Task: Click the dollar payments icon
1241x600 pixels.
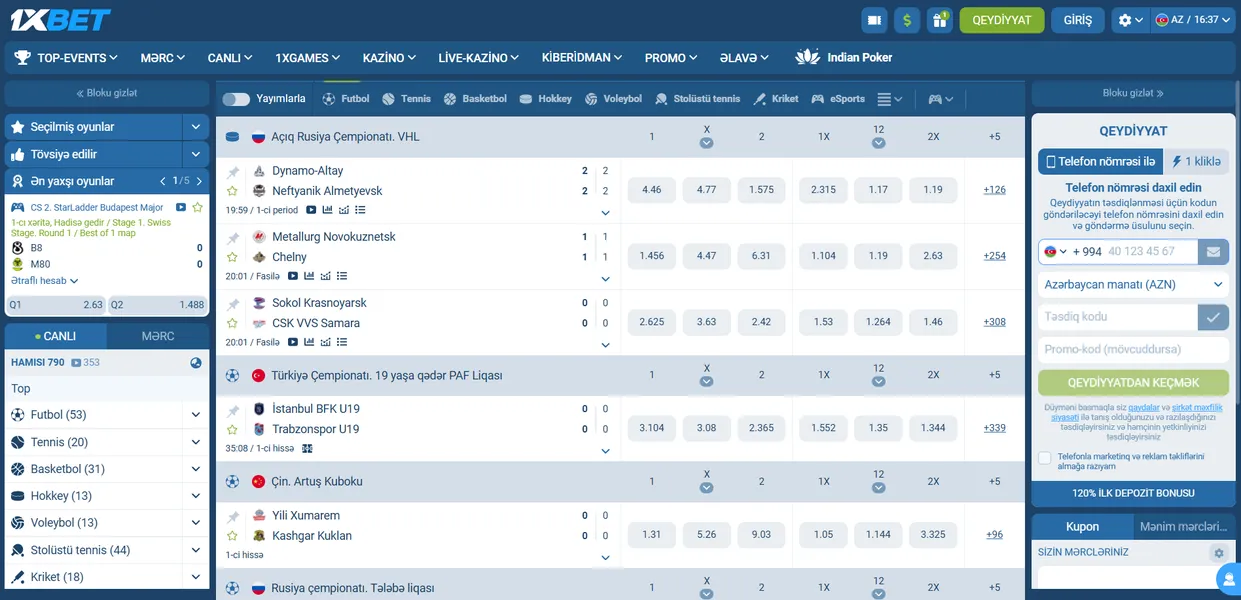Action: [x=907, y=20]
